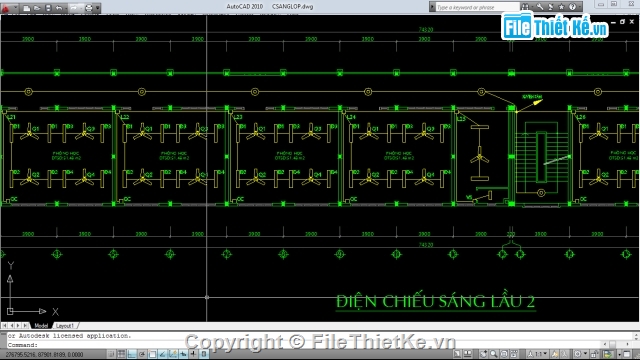
Task: Click the Plot printer icon
Action: click(89, 8)
